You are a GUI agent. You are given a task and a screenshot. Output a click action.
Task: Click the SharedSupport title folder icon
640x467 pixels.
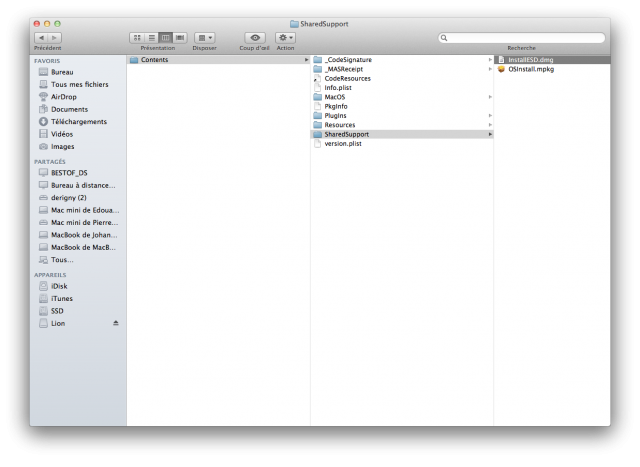point(294,24)
